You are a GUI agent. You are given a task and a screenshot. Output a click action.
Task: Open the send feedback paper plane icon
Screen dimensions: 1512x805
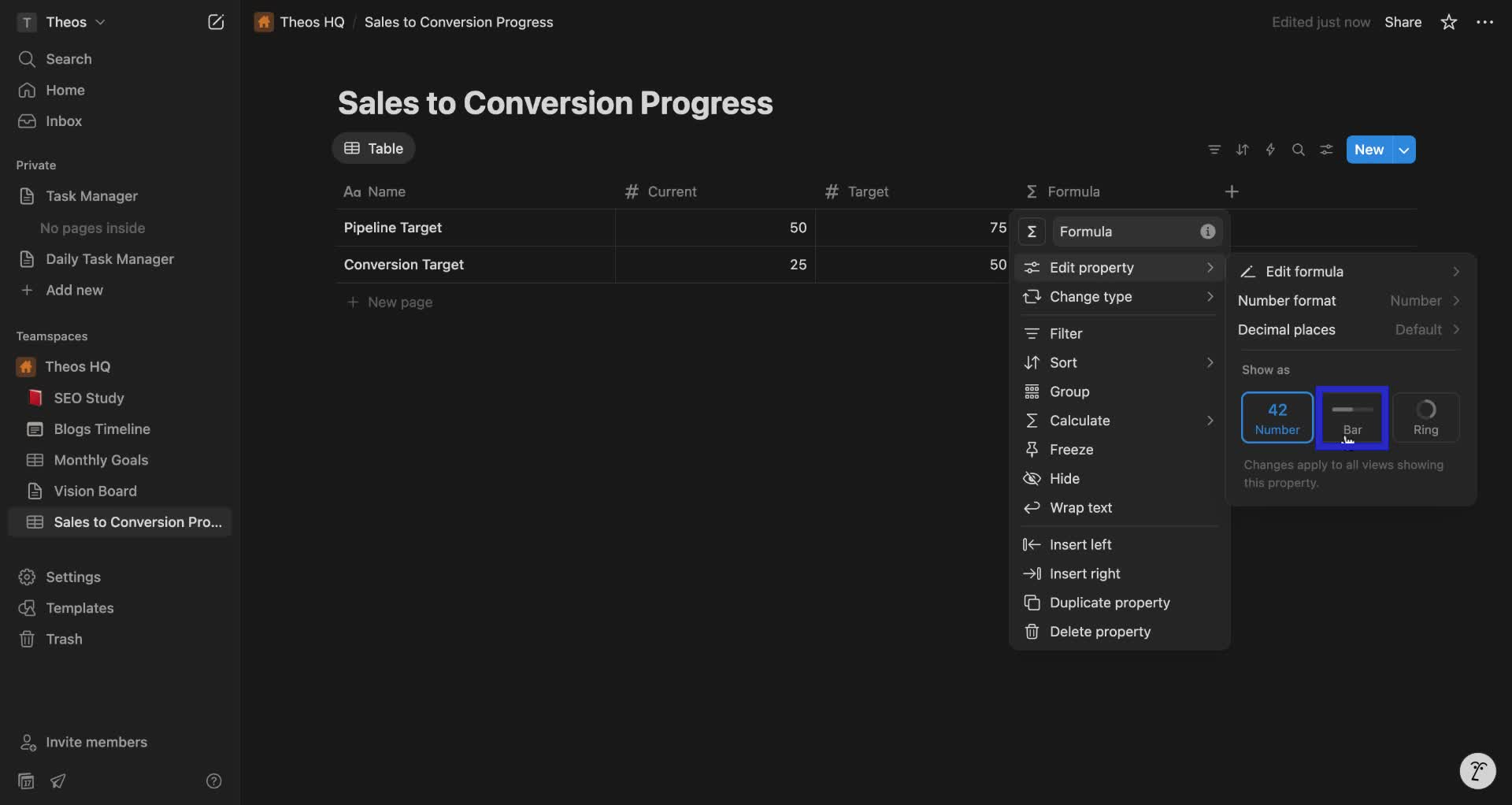pos(57,781)
